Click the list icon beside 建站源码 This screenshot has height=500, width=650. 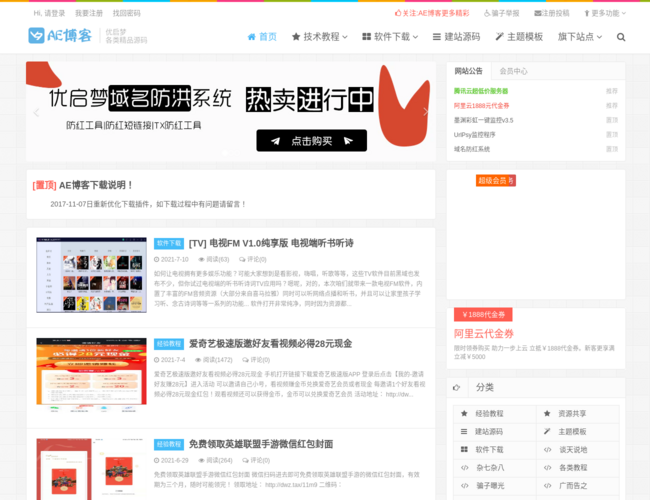(437, 37)
